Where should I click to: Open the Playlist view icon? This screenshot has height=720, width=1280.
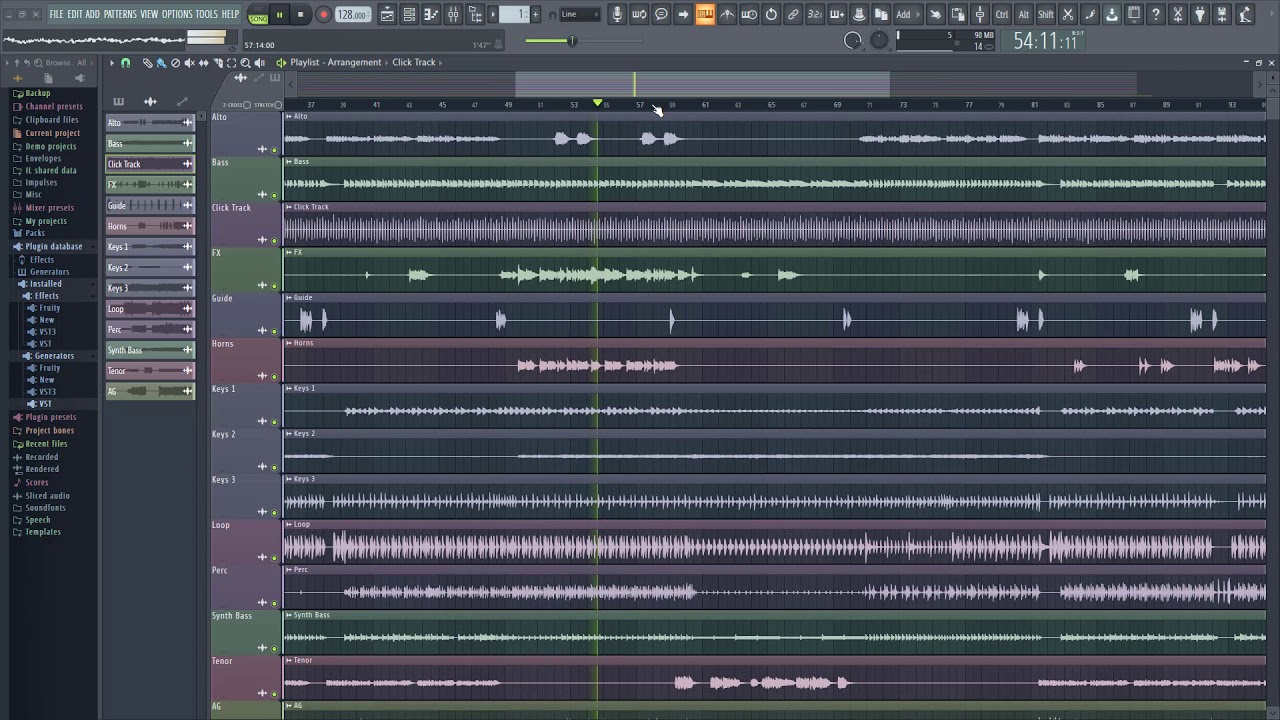pyautogui.click(x=387, y=14)
